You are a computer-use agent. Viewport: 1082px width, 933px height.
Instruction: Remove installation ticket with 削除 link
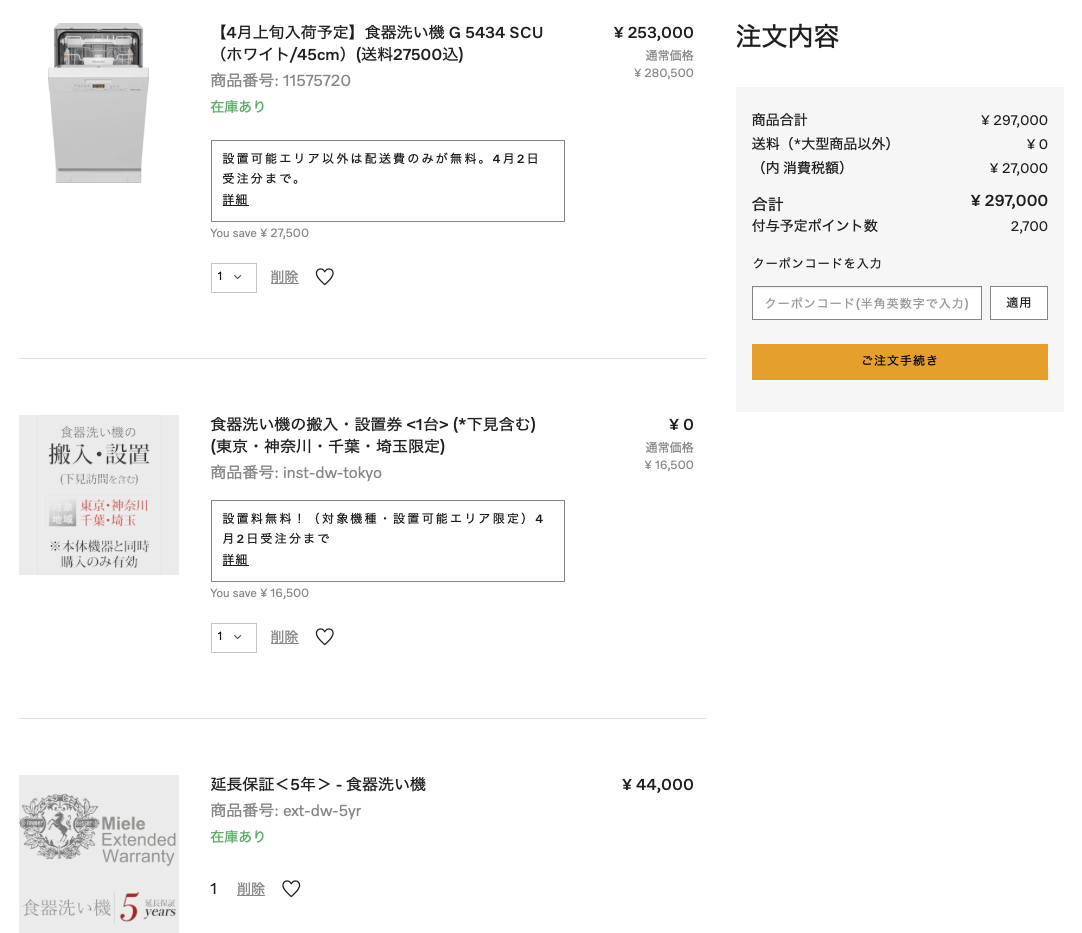(284, 637)
